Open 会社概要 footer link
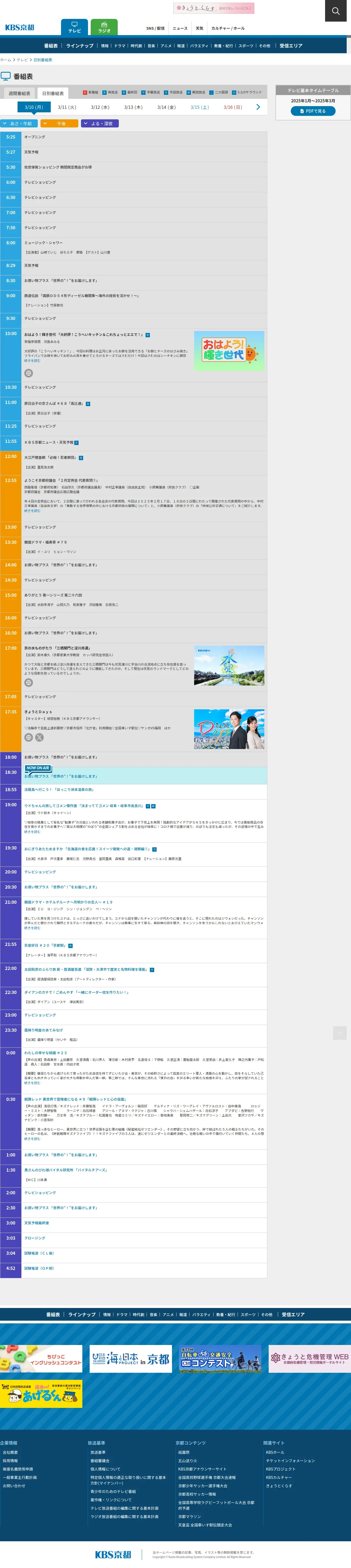The height and width of the screenshot is (1568, 351). point(10,1452)
